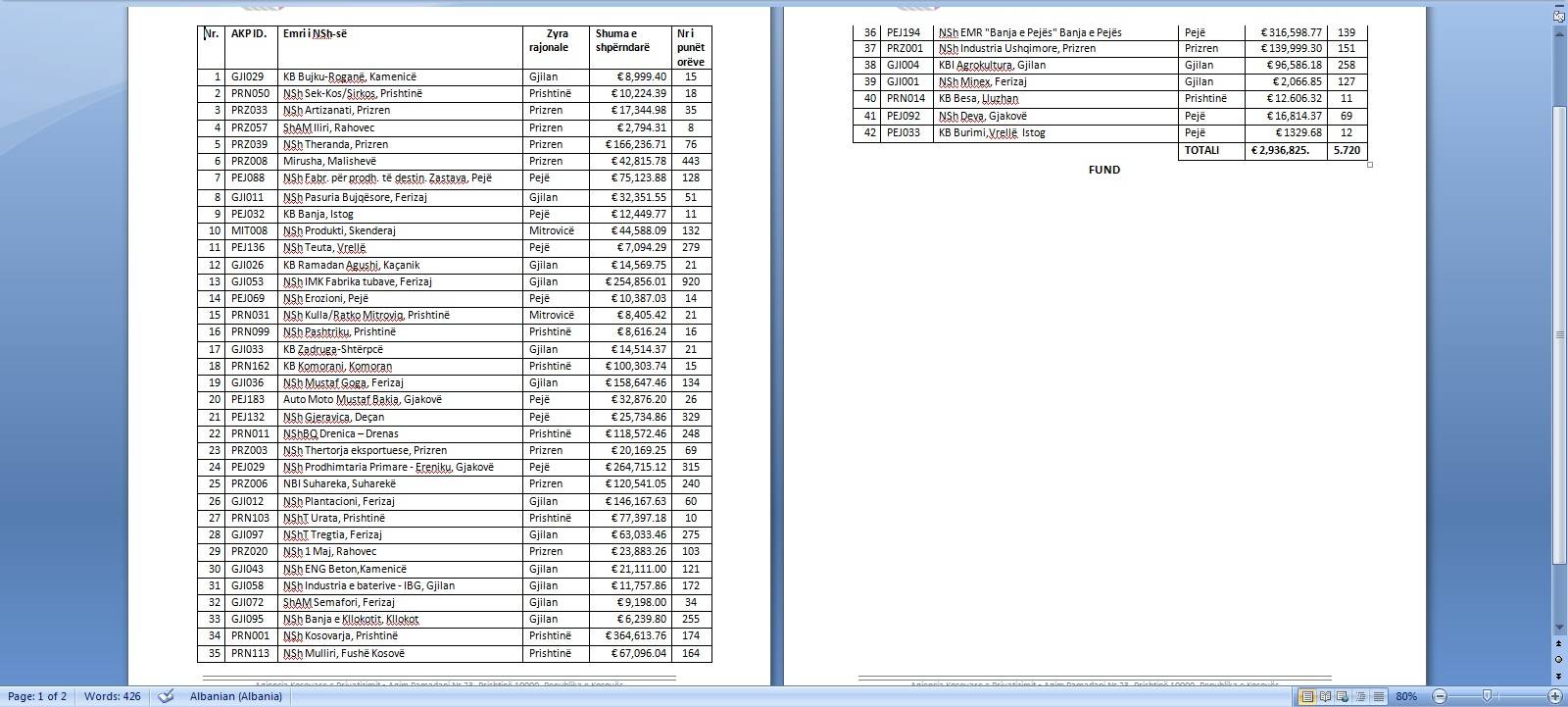This screenshot has width=1568, height=707.
Task: Switch to Full Screen Reading view
Action: [x=1325, y=696]
